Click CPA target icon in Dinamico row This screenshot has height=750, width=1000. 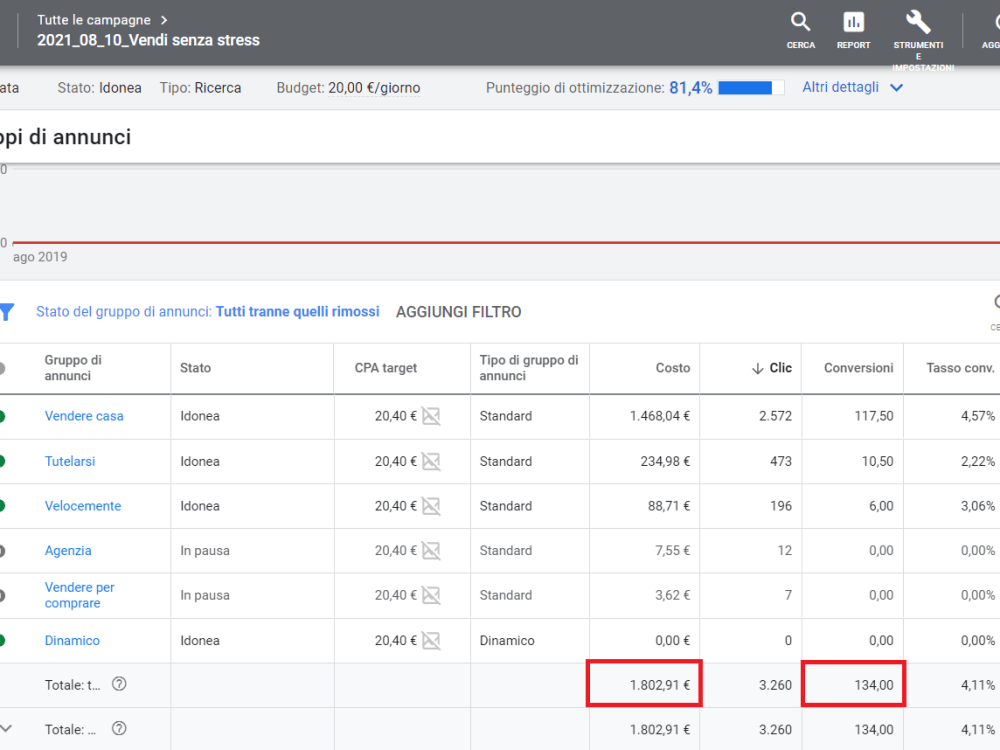(431, 640)
